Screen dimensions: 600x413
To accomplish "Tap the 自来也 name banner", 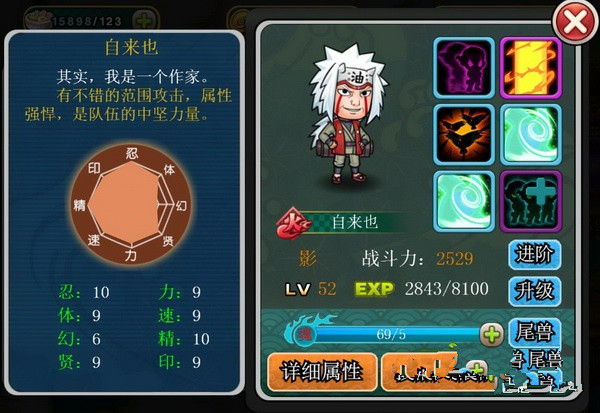I will pyautogui.click(x=354, y=222).
